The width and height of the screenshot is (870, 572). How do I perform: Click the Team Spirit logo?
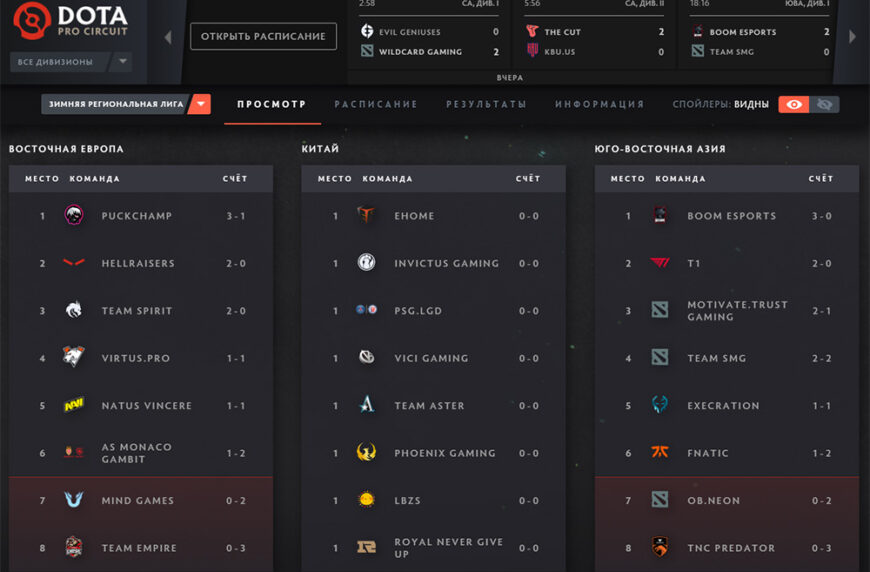click(74, 310)
